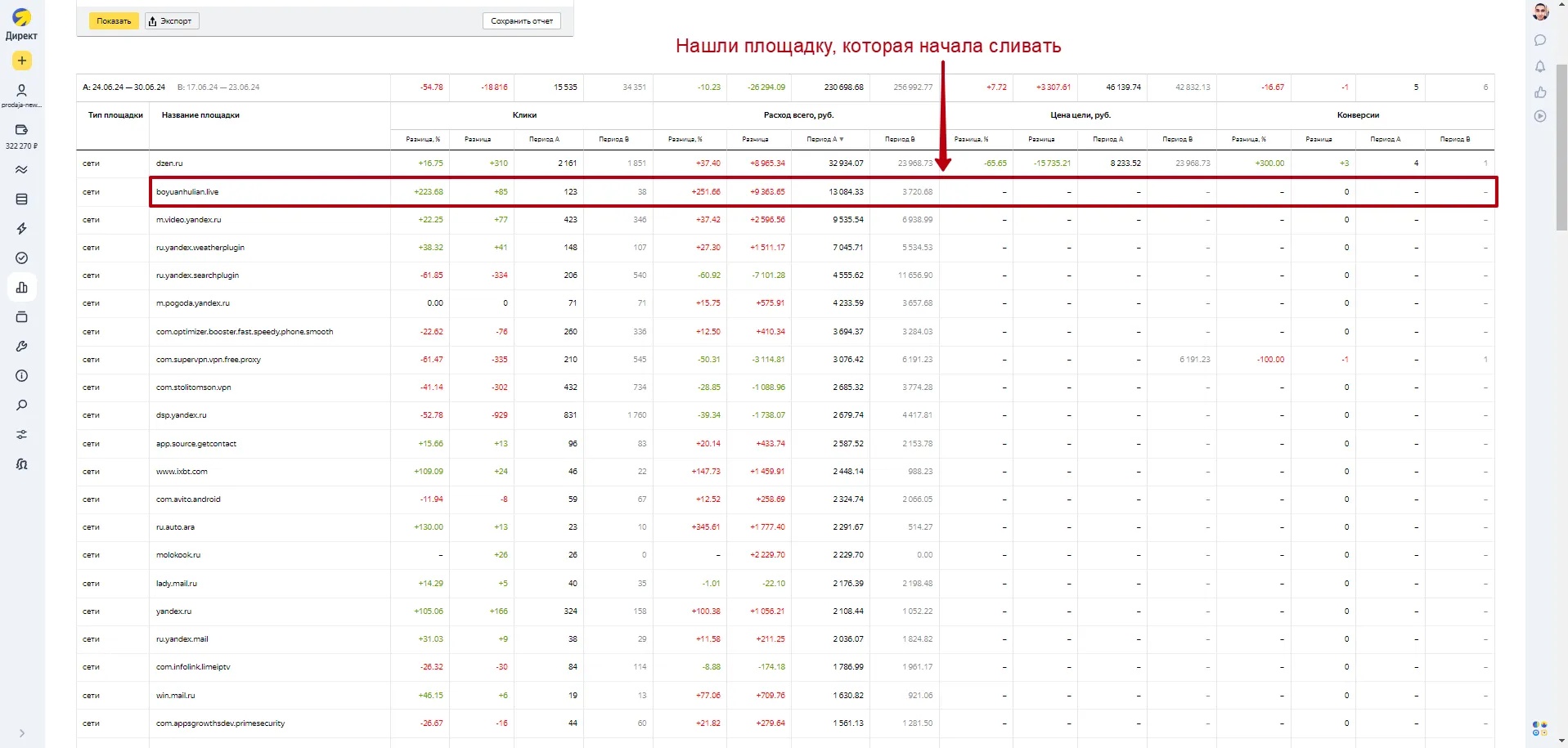Click the magnifier search icon in sidebar
The width and height of the screenshot is (1568, 748).
(22, 405)
